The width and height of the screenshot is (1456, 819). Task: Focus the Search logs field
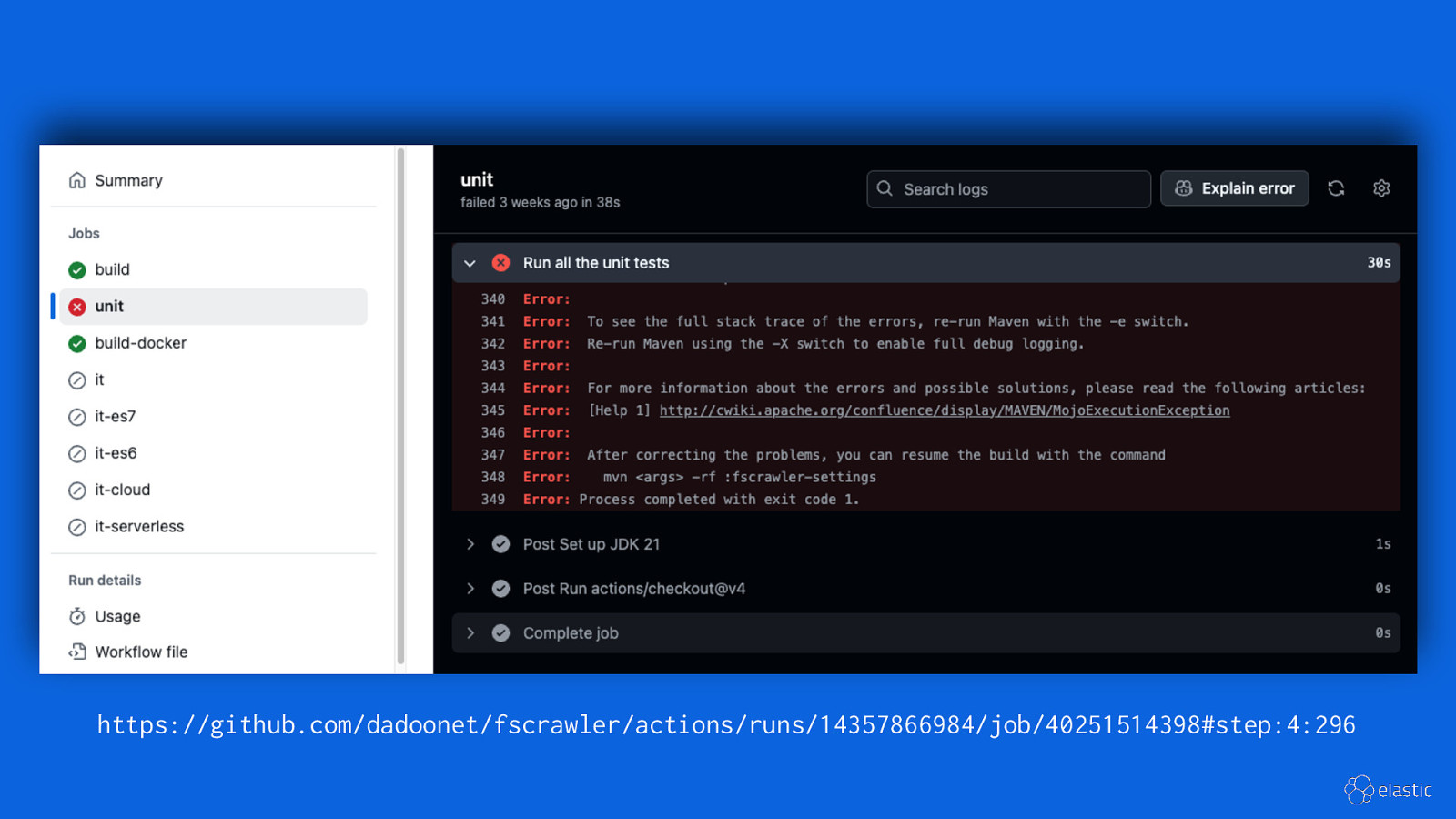1008,188
